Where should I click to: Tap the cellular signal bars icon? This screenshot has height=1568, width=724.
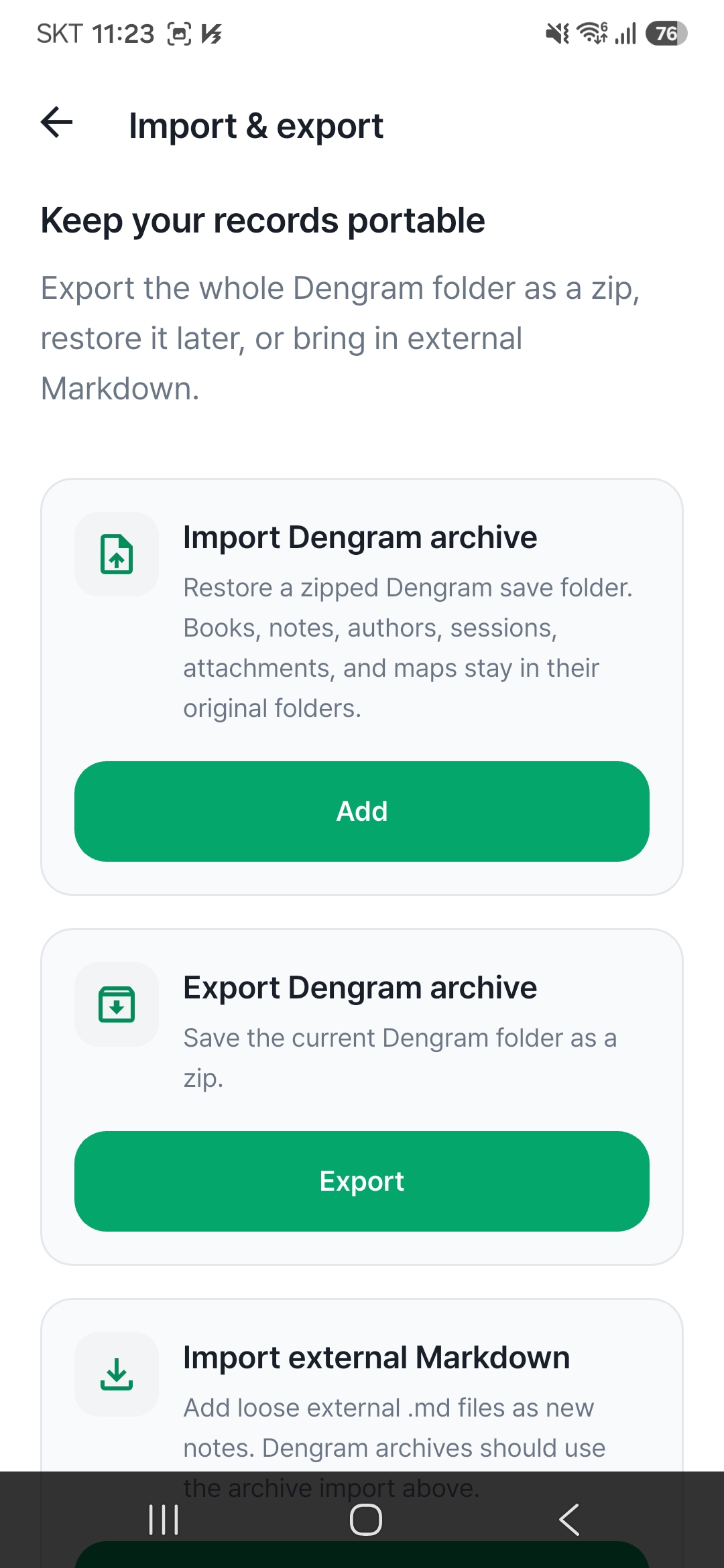coord(625,34)
